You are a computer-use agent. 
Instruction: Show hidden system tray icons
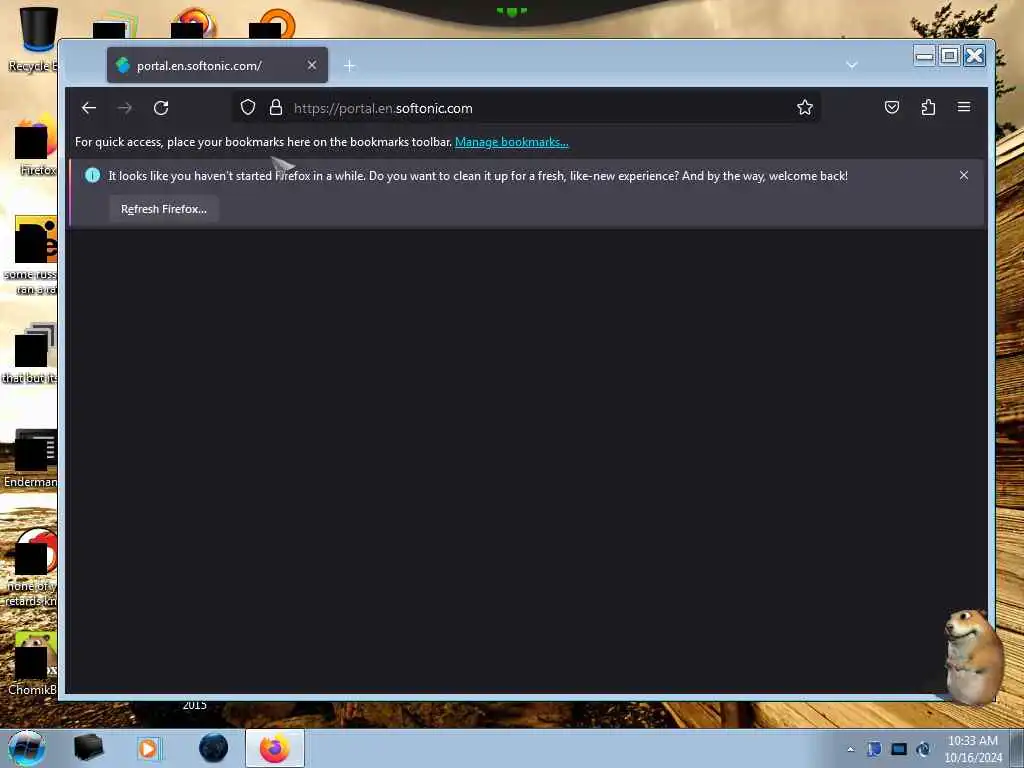pos(850,749)
